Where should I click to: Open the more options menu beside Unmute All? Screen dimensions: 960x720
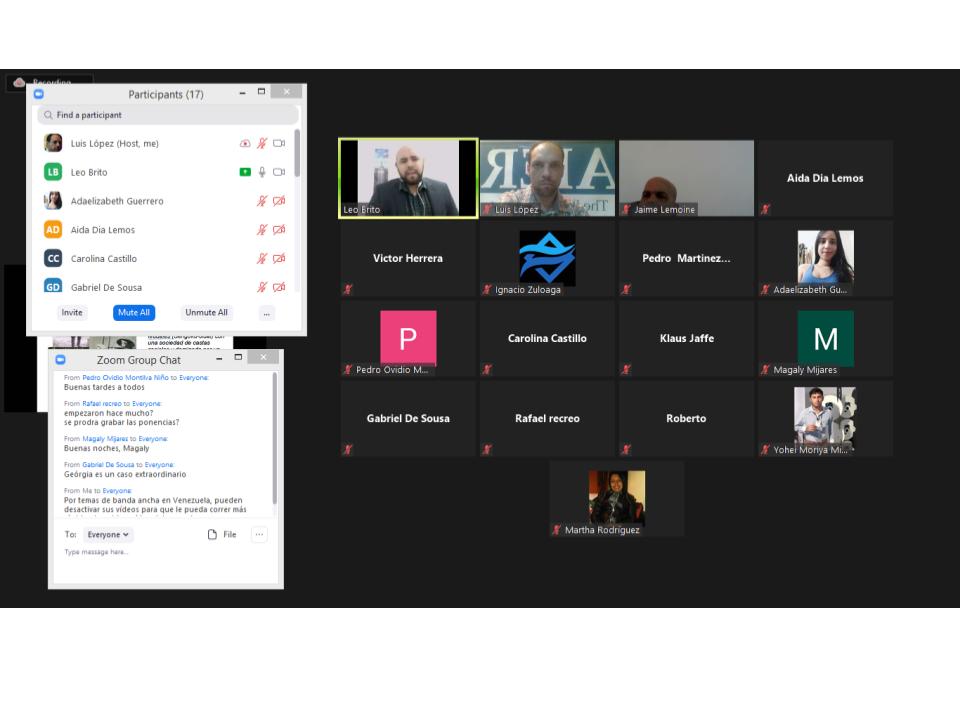[266, 313]
